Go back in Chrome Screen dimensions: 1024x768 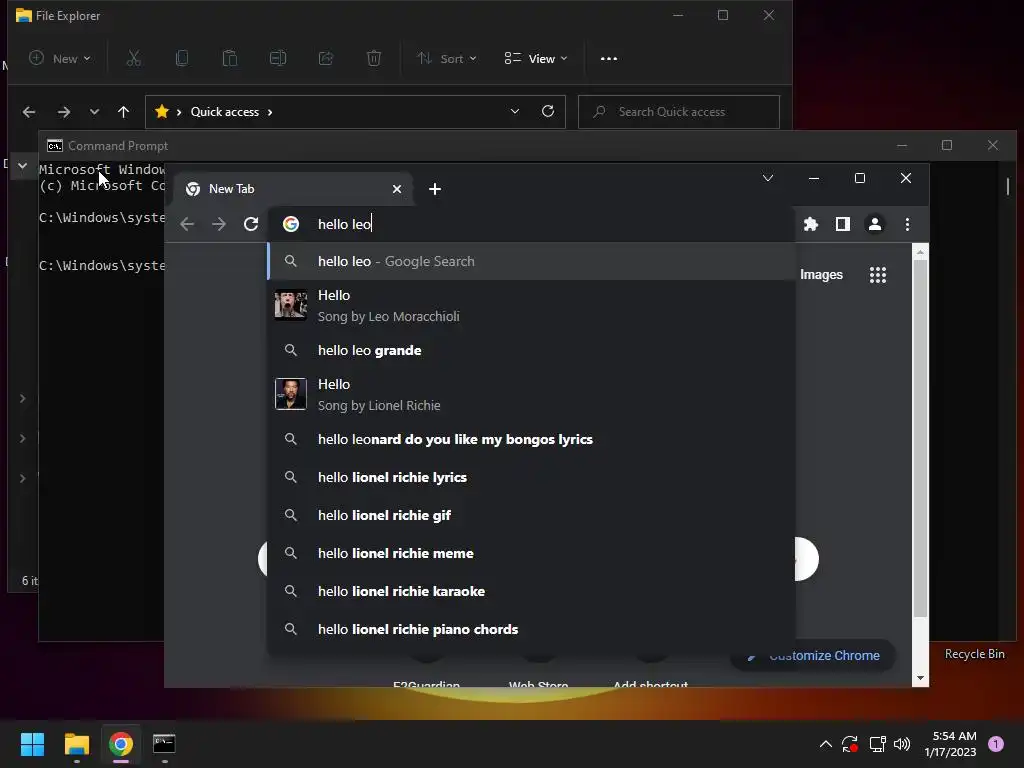point(187,225)
